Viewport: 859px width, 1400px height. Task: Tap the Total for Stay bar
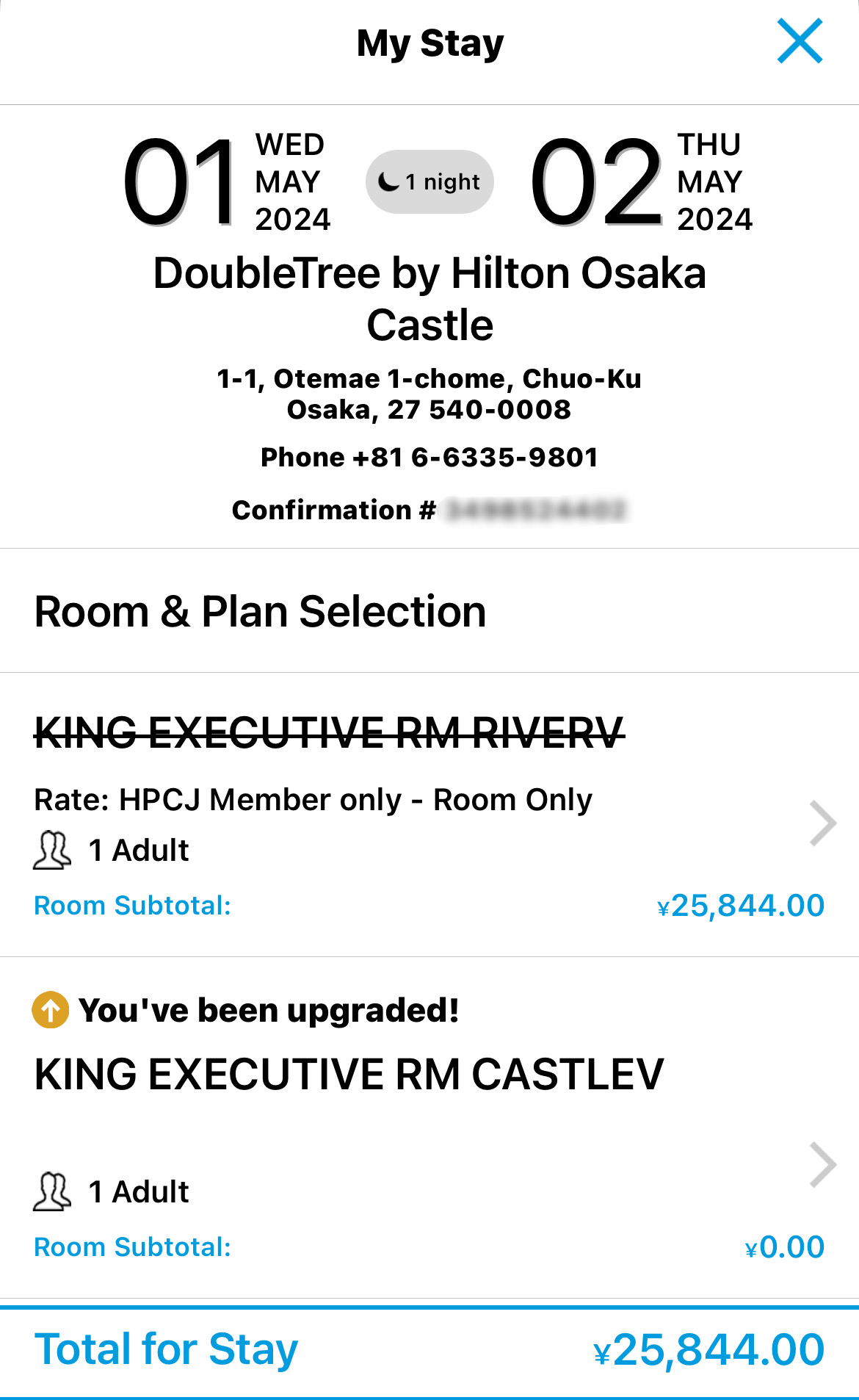tap(429, 1350)
